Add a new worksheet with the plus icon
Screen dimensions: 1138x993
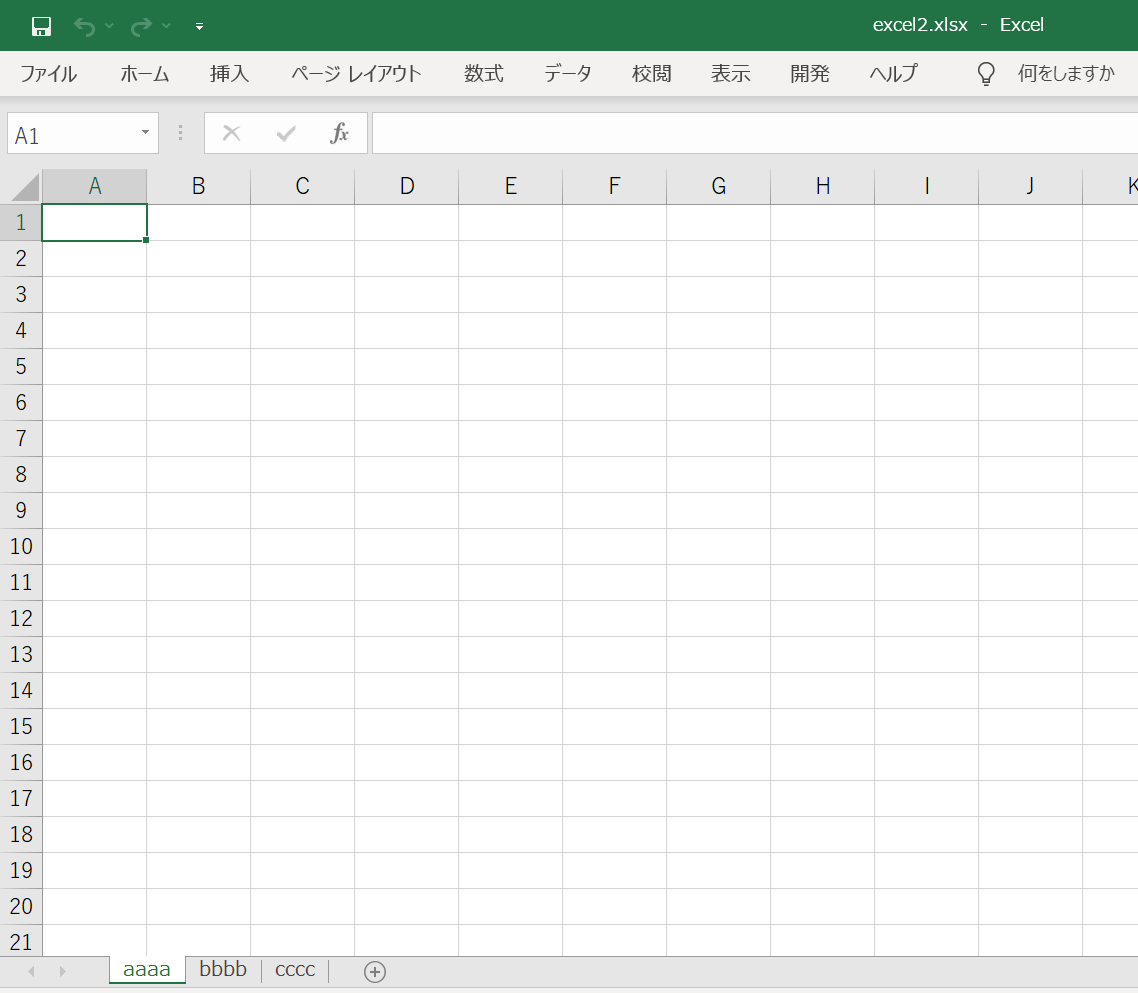375,970
